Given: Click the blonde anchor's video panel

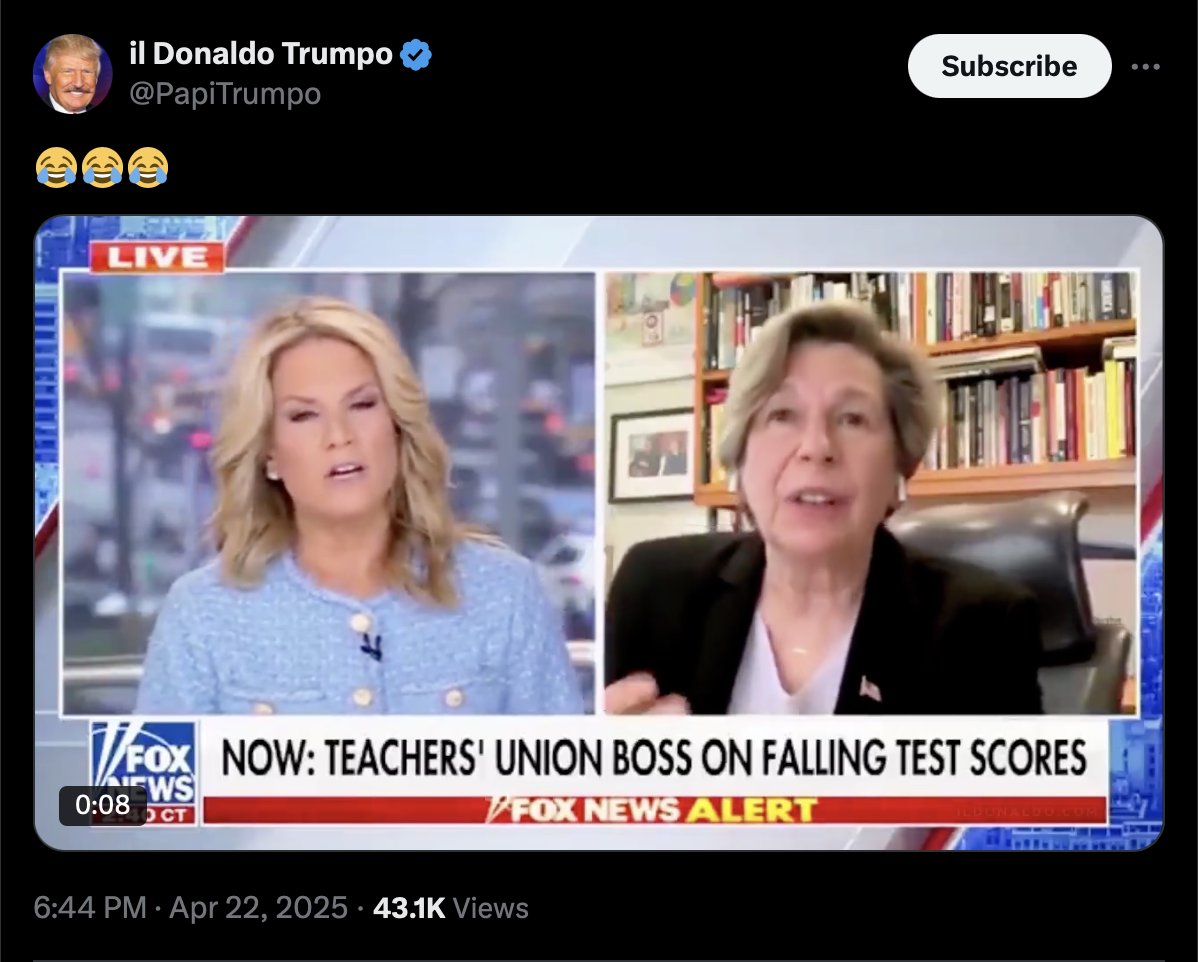Looking at the screenshot, I should click(x=329, y=493).
